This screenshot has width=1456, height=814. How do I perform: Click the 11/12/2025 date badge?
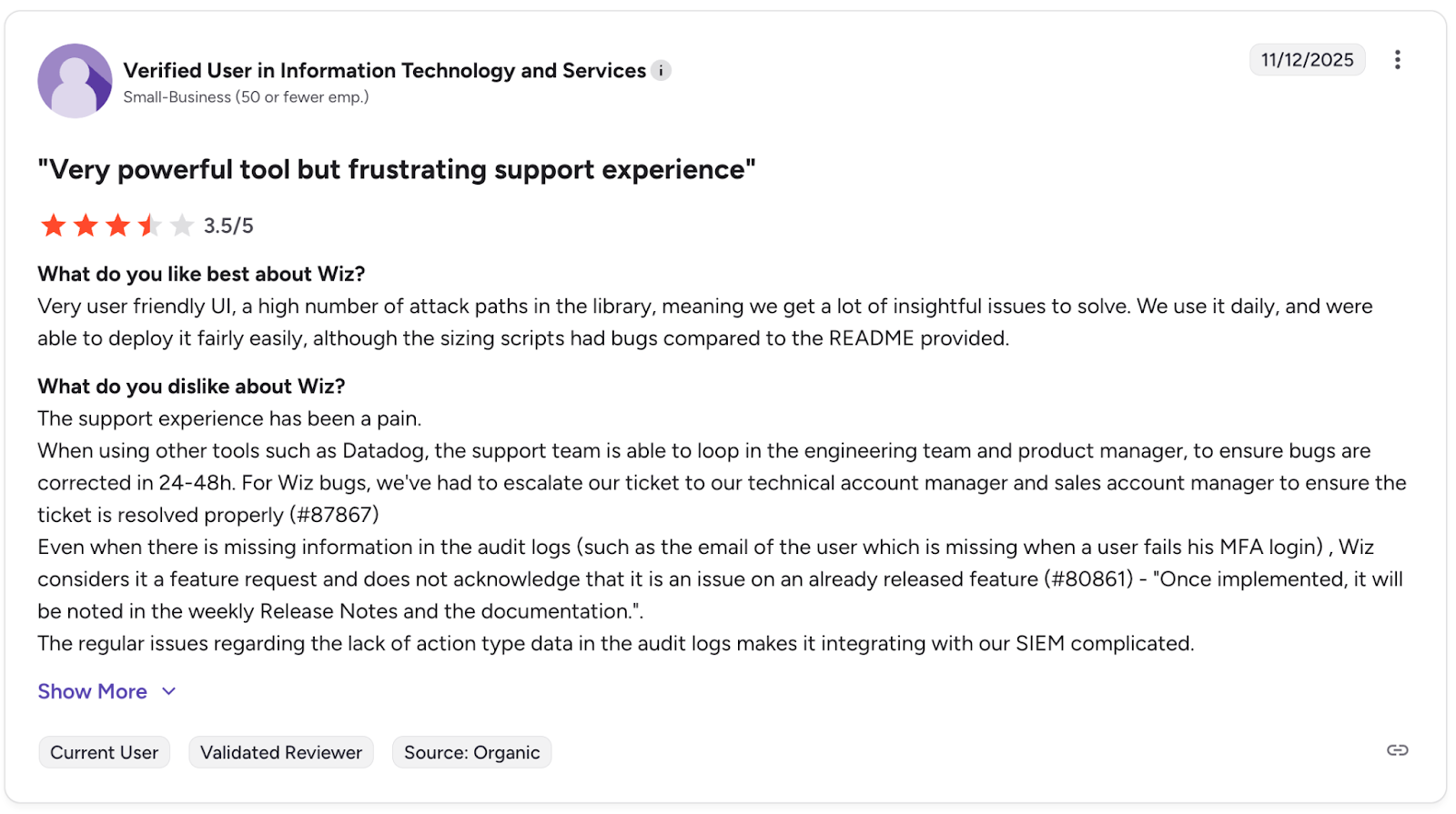click(x=1307, y=60)
